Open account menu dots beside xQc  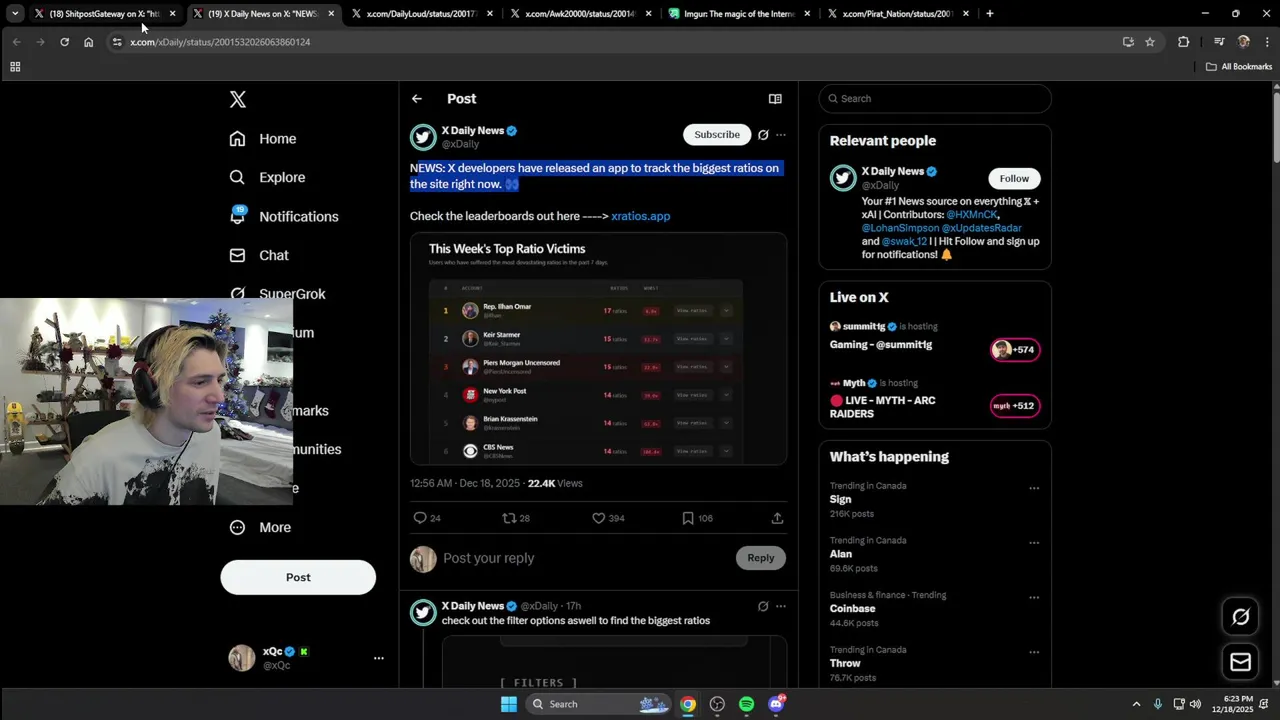[379, 658]
